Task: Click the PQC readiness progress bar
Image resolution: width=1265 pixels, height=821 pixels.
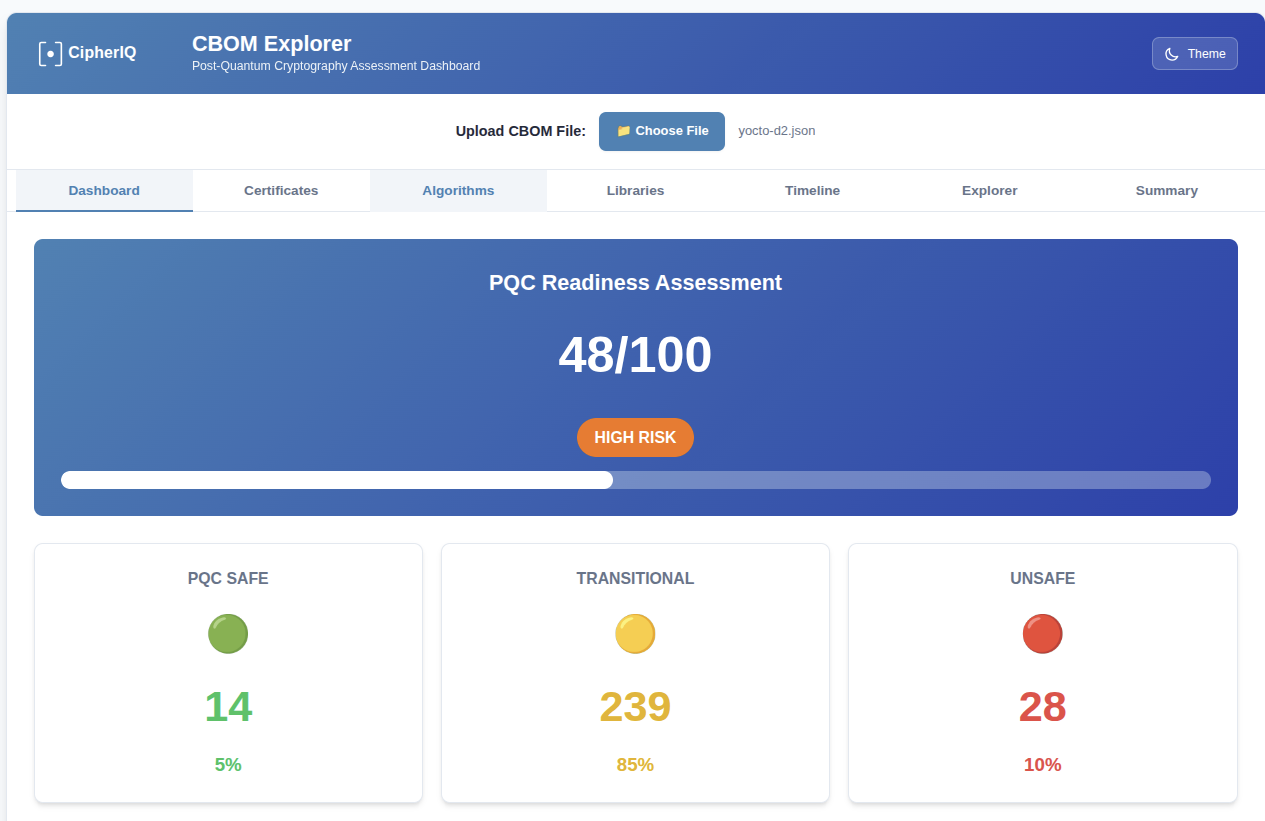Action: click(635, 480)
